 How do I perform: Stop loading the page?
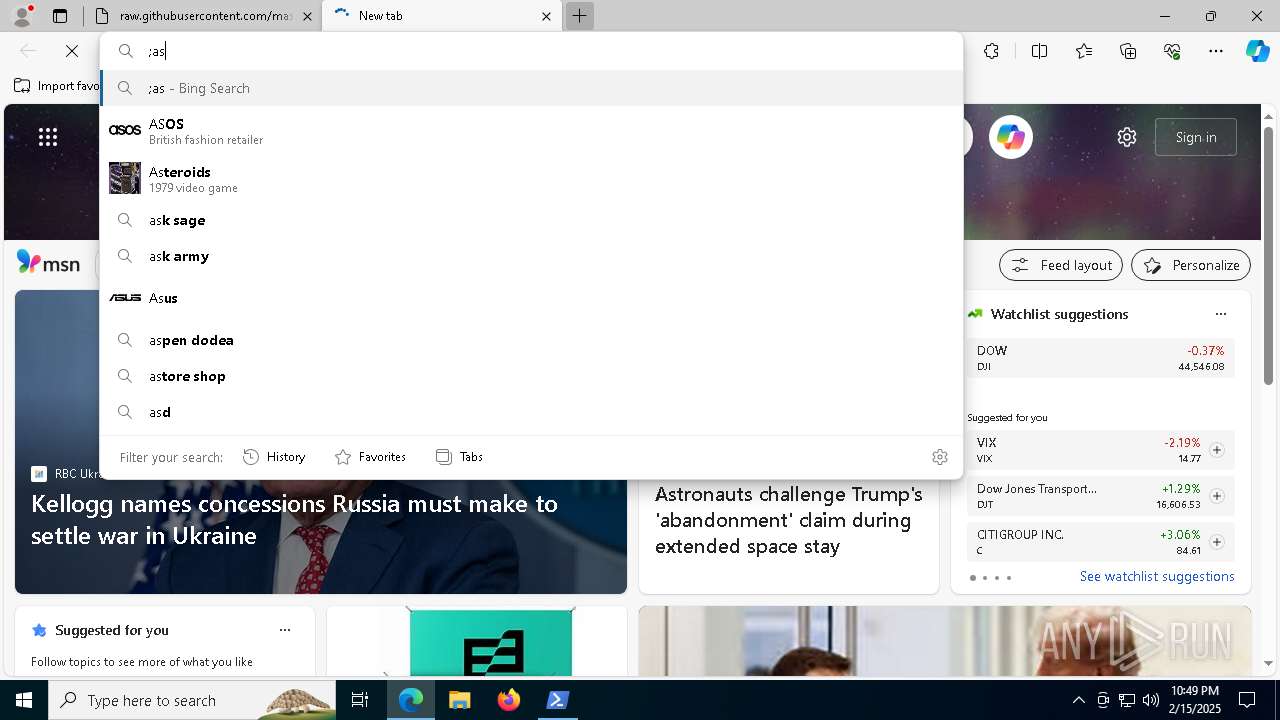click(72, 51)
